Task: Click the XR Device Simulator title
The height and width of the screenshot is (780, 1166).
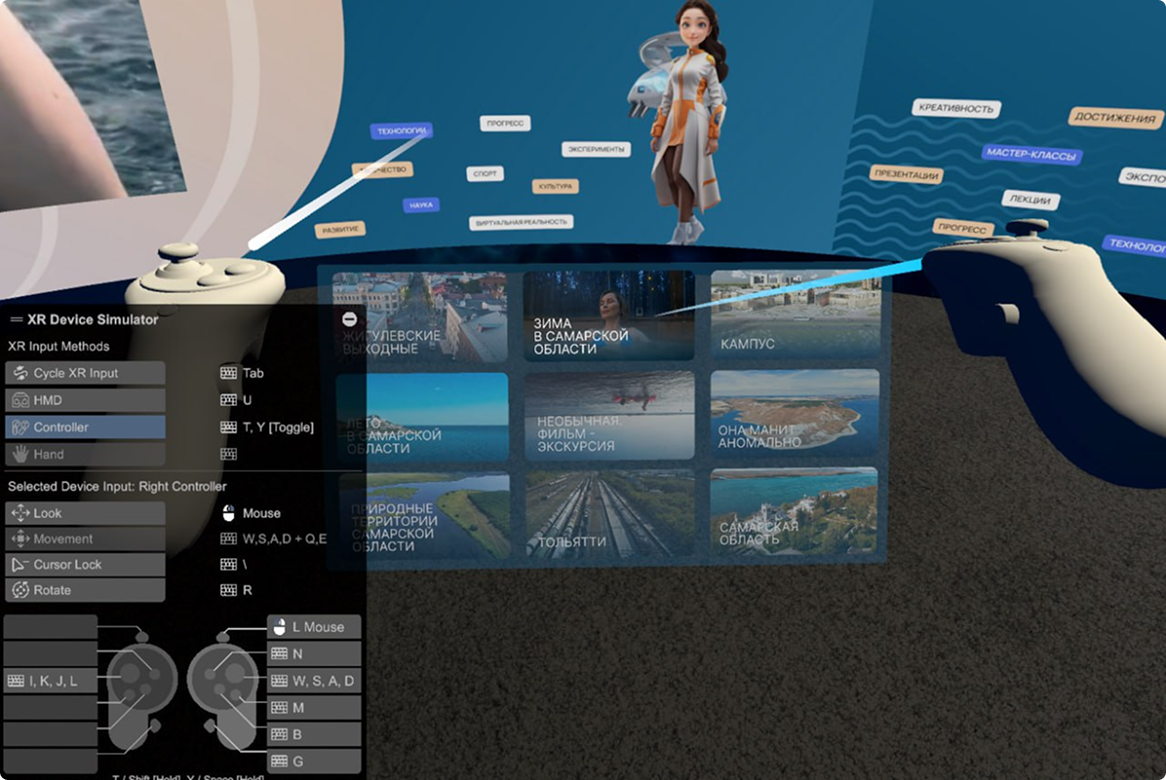Action: [93, 320]
